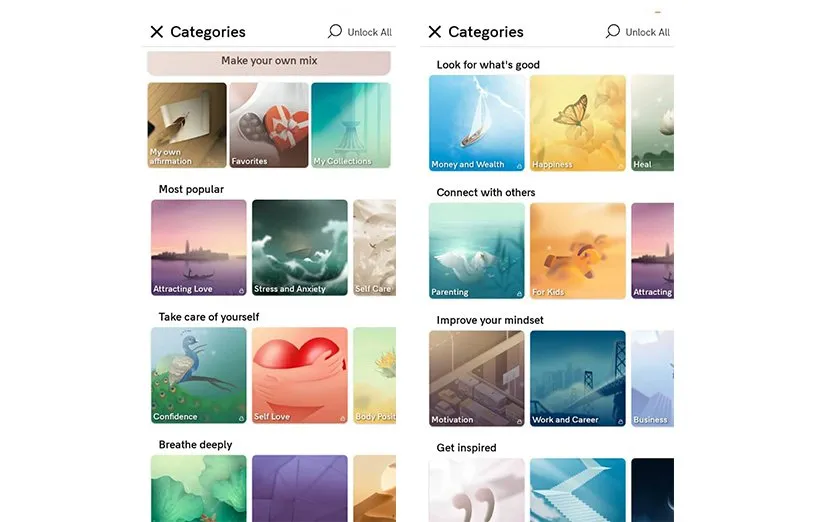822x522 pixels.
Task: Select the Motivation category tile
Action: click(x=477, y=378)
